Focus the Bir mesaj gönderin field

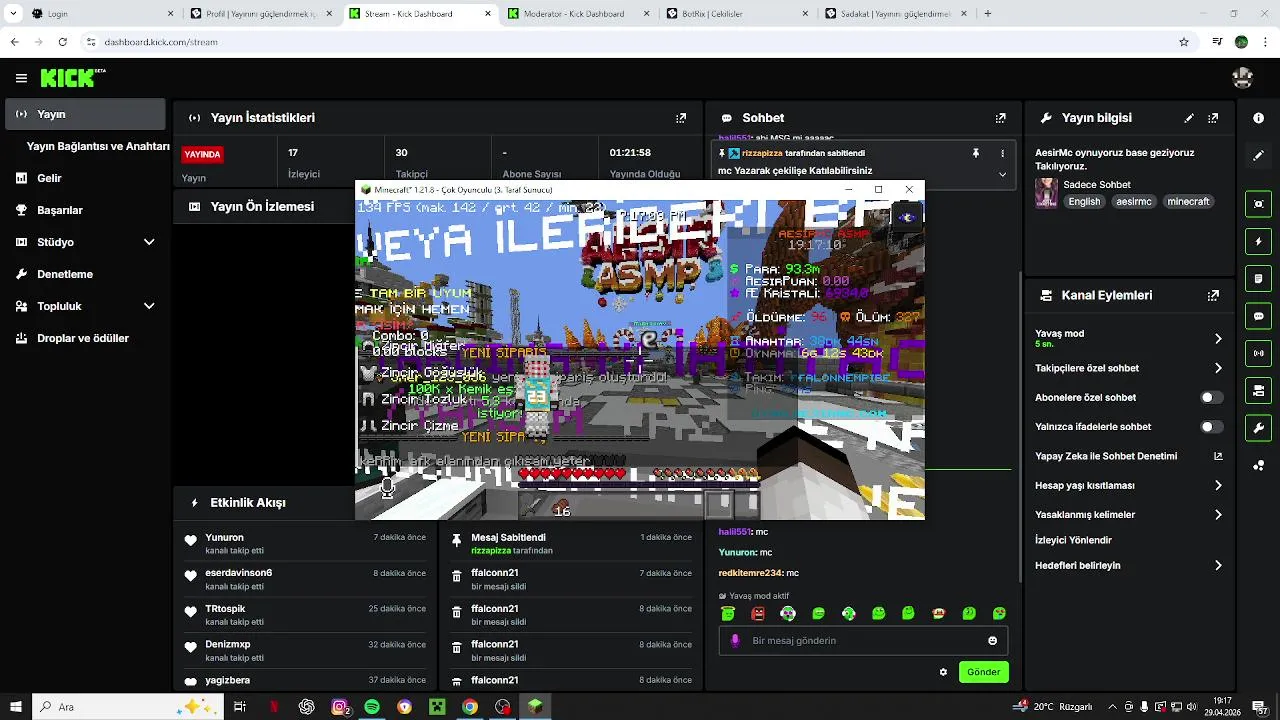(863, 641)
